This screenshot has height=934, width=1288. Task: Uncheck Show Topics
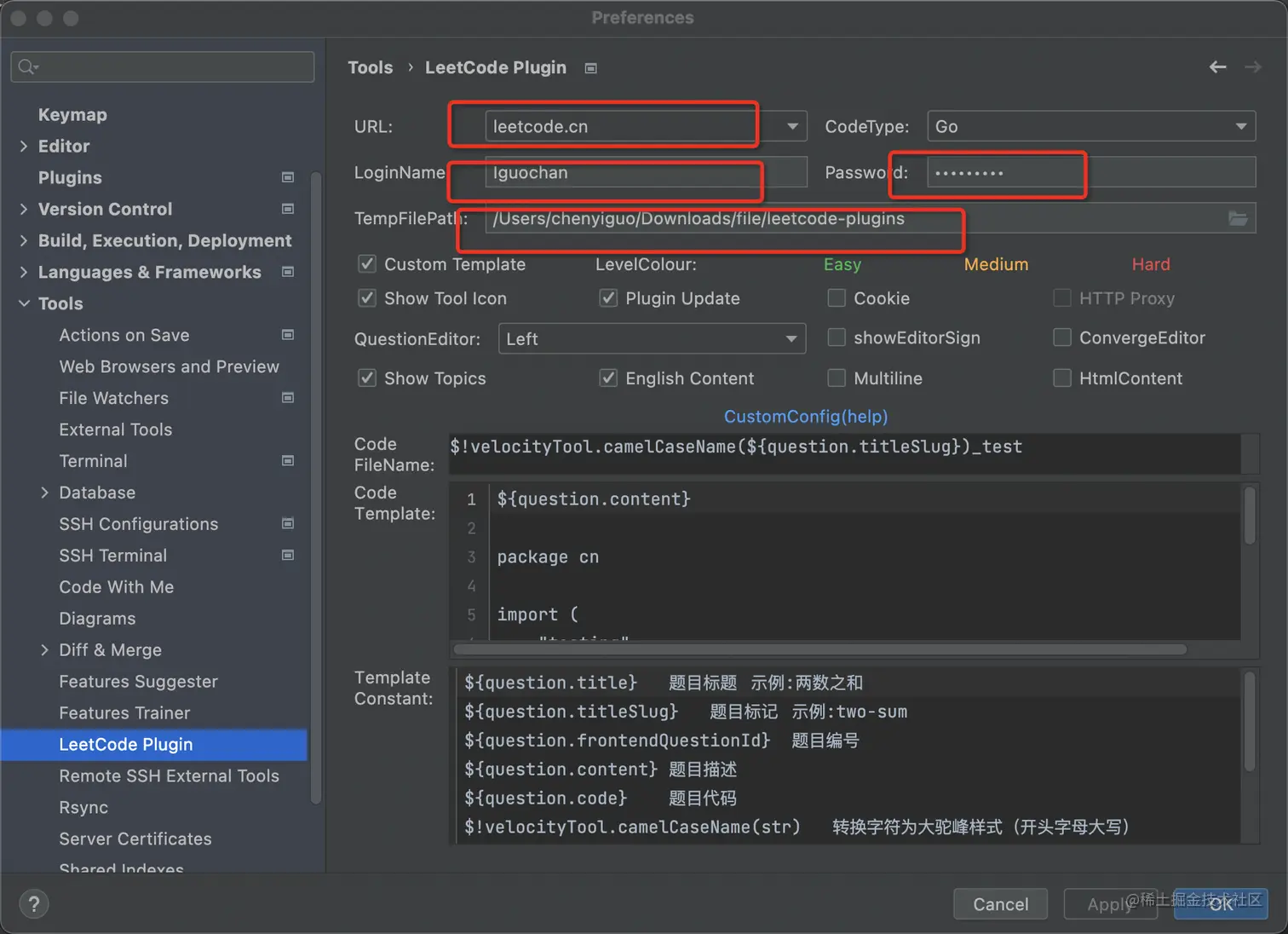pos(367,378)
